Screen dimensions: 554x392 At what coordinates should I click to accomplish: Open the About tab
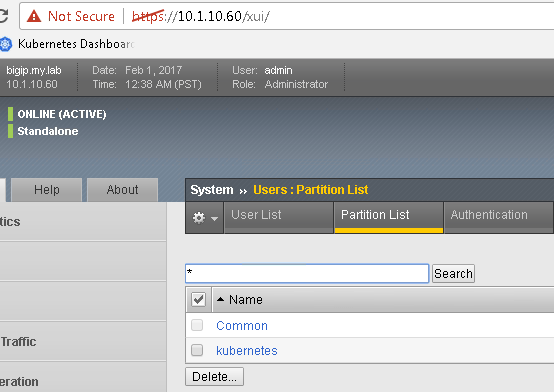pyautogui.click(x=123, y=190)
